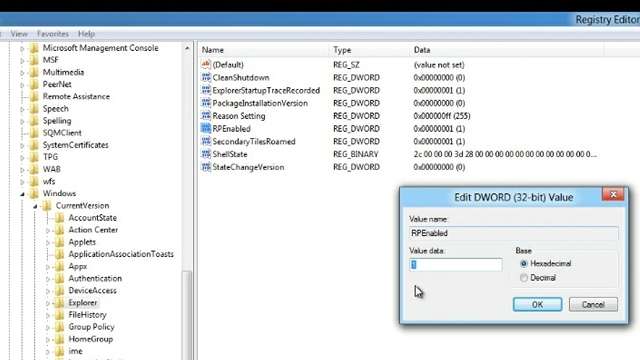Click the SecondaryTilesRoamed value icon
Screen dimensions: 640x360
tap(206, 141)
